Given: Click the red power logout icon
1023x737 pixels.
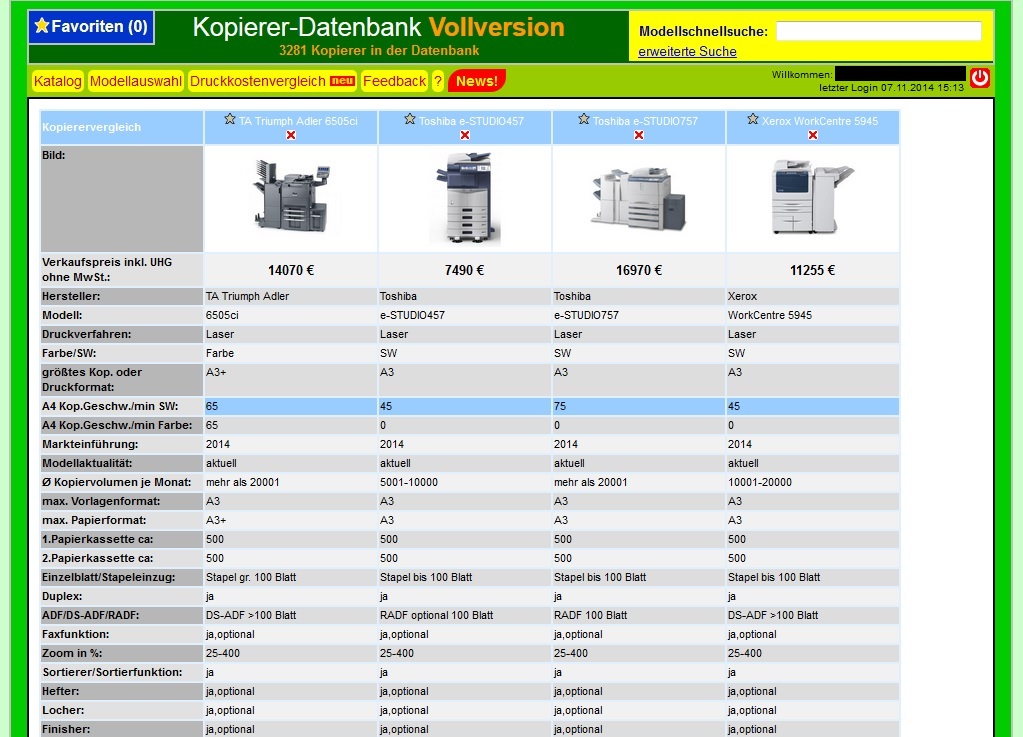Looking at the screenshot, I should [979, 78].
